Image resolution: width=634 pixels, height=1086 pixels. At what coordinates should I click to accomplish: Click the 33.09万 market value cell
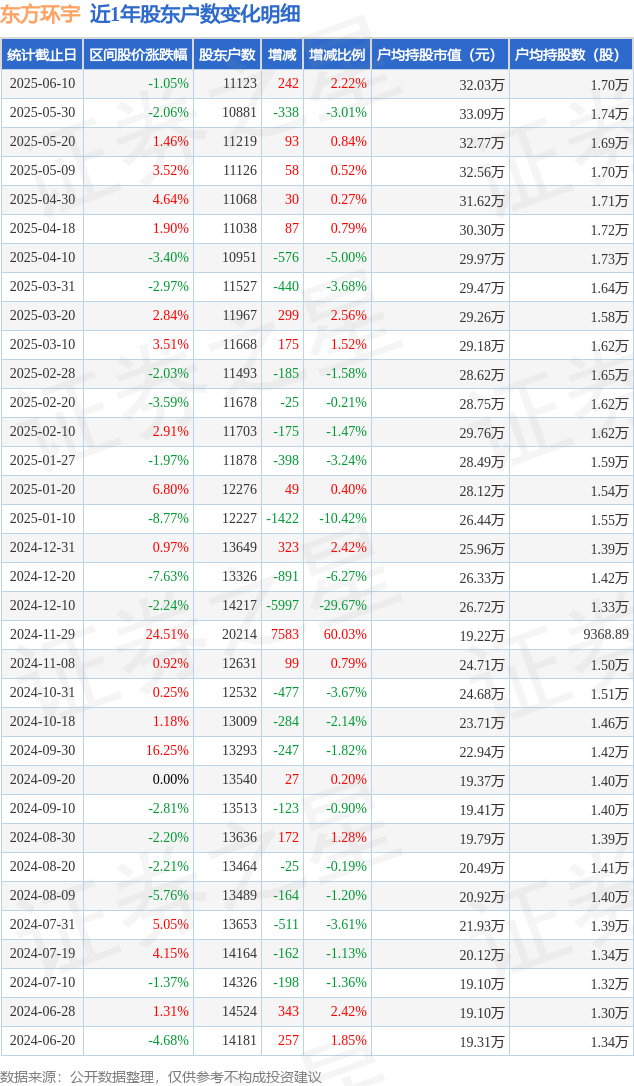[x=482, y=114]
